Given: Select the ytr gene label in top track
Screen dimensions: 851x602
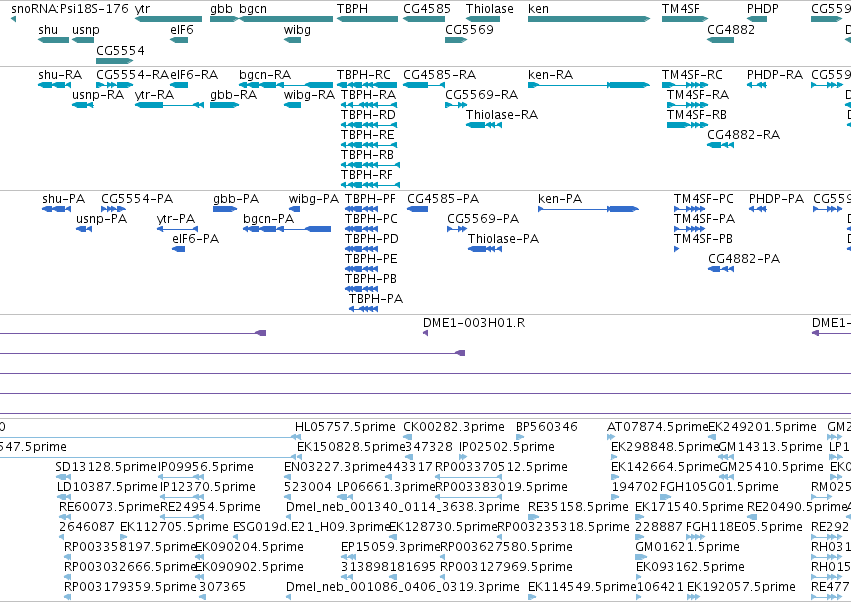Looking at the screenshot, I should [142, 9].
